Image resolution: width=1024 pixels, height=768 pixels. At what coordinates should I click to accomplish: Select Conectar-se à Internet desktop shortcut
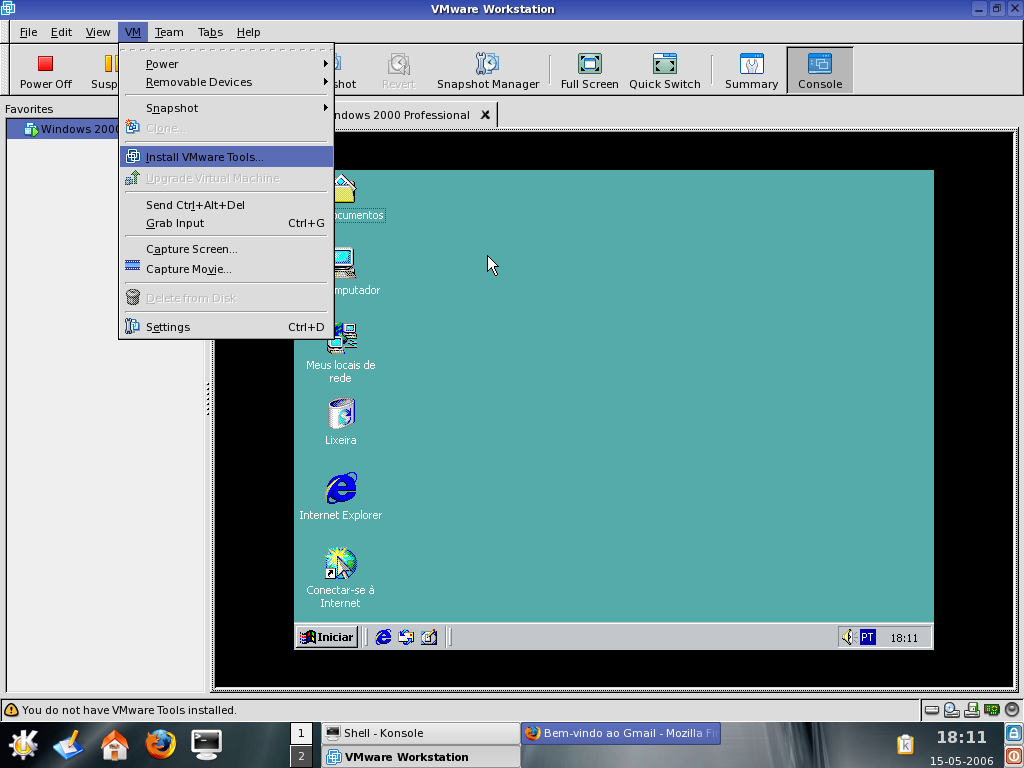pyautogui.click(x=340, y=578)
